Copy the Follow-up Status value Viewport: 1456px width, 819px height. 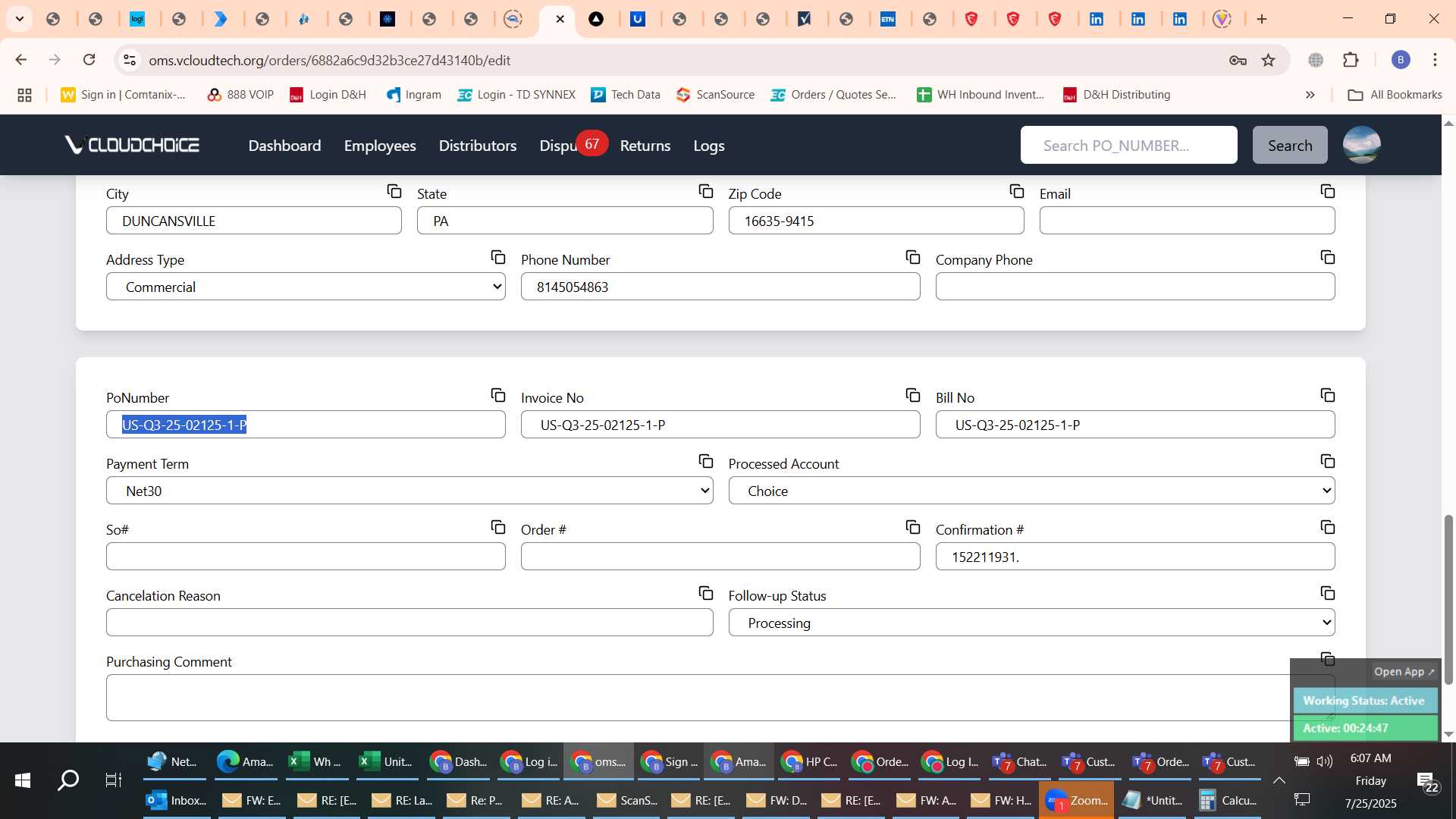coord(1328,593)
